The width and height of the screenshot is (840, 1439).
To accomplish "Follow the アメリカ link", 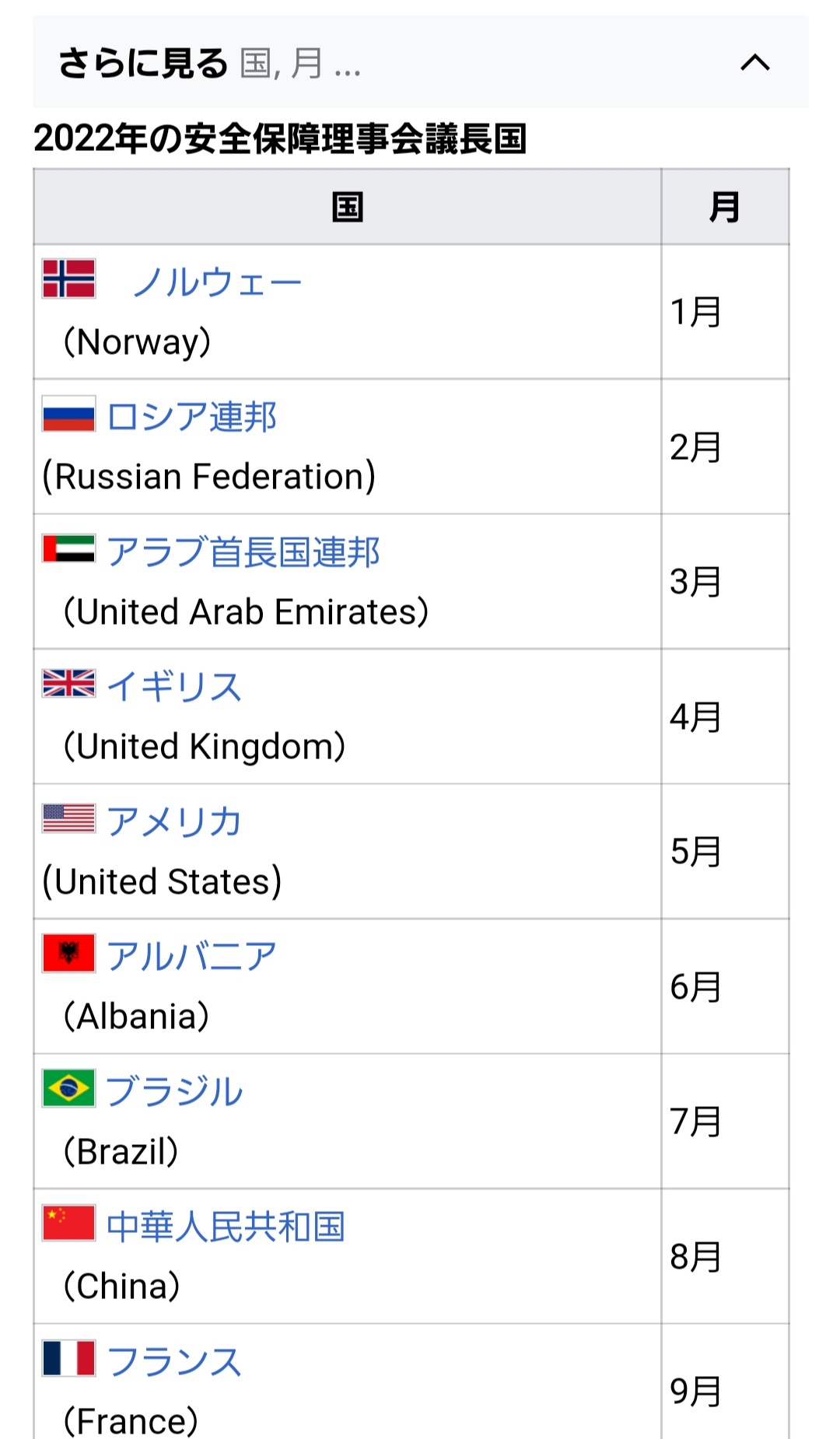I will [174, 821].
